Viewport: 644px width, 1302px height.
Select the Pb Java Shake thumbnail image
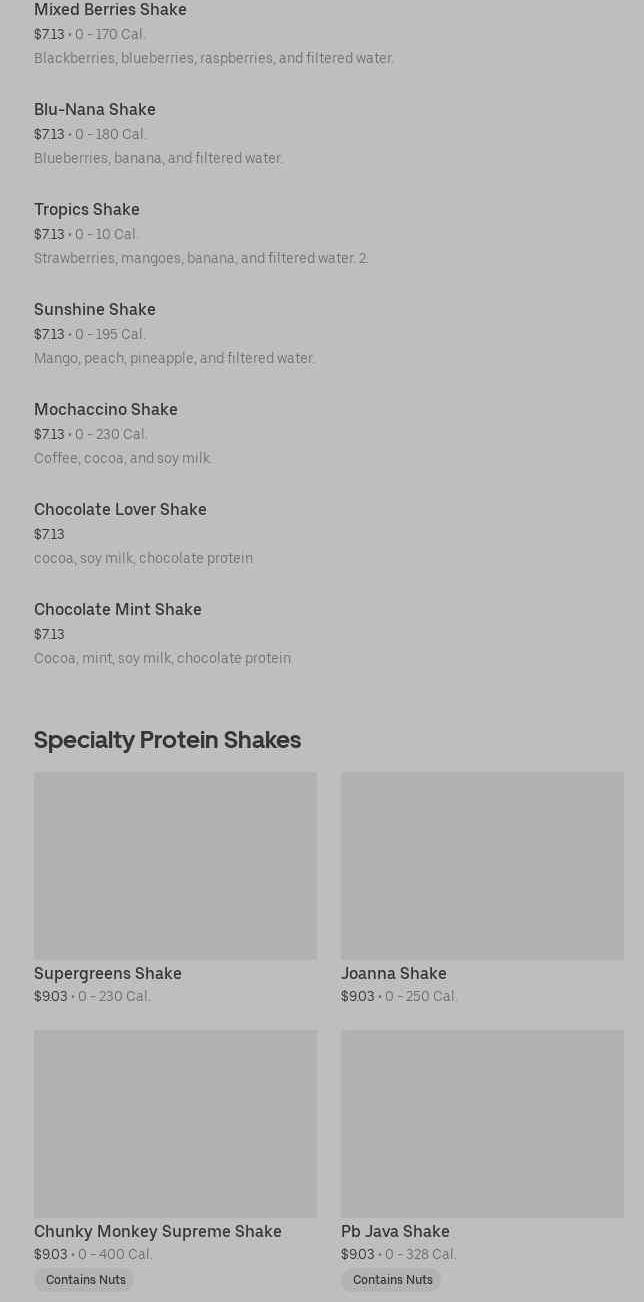(x=482, y=1123)
